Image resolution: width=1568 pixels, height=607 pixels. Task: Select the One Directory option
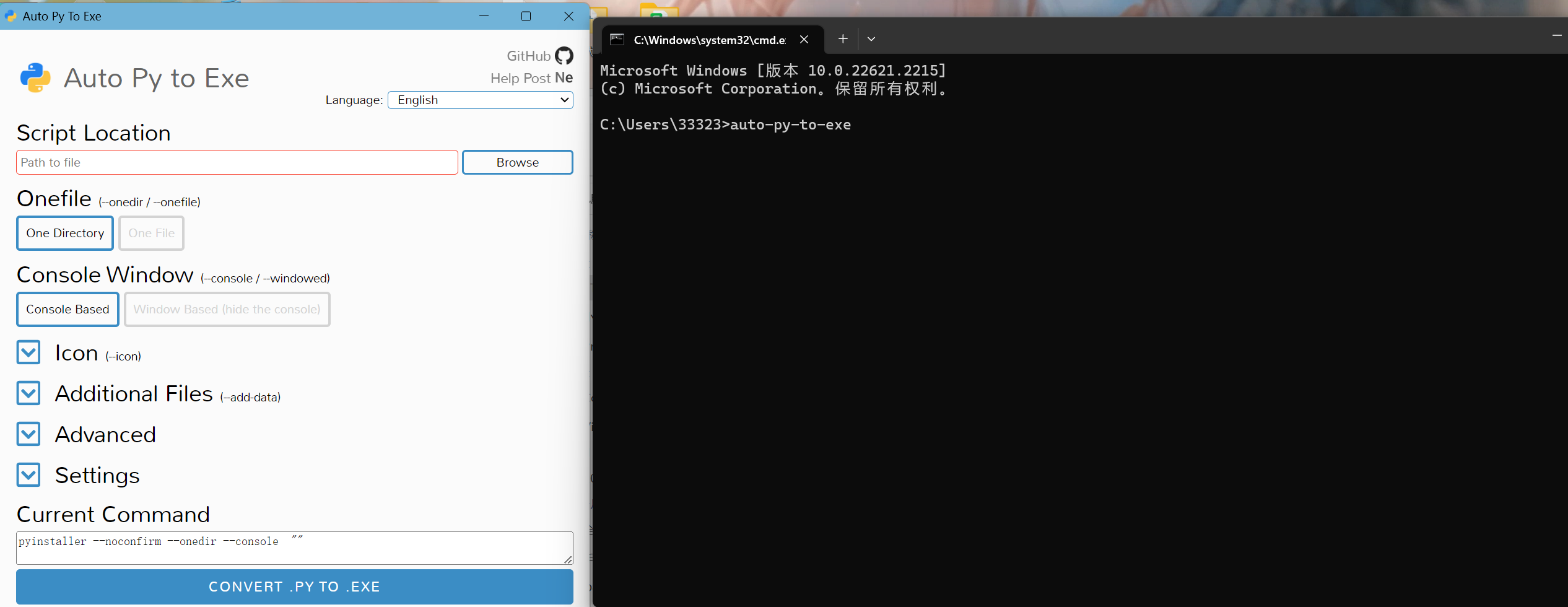(65, 233)
